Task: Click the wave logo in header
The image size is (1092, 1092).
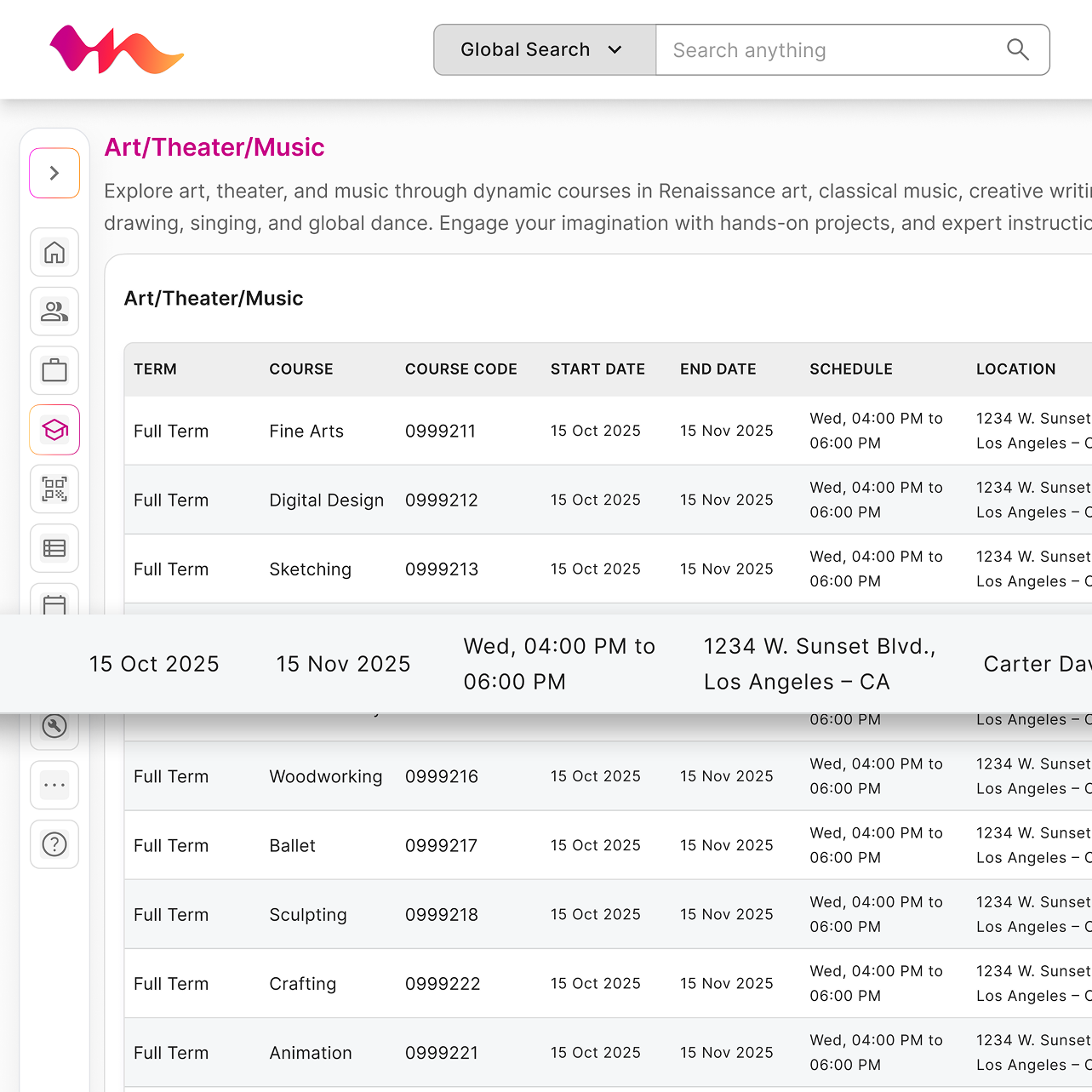Action: tap(117, 50)
